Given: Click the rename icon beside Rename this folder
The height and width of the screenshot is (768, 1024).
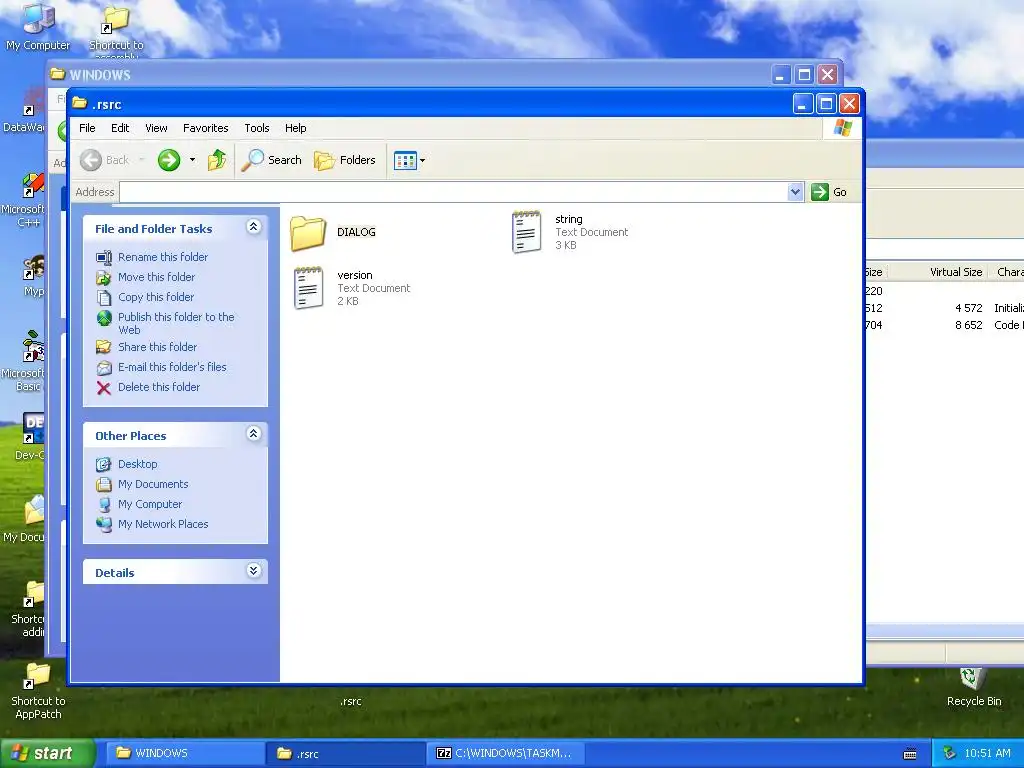Looking at the screenshot, I should (x=104, y=258).
